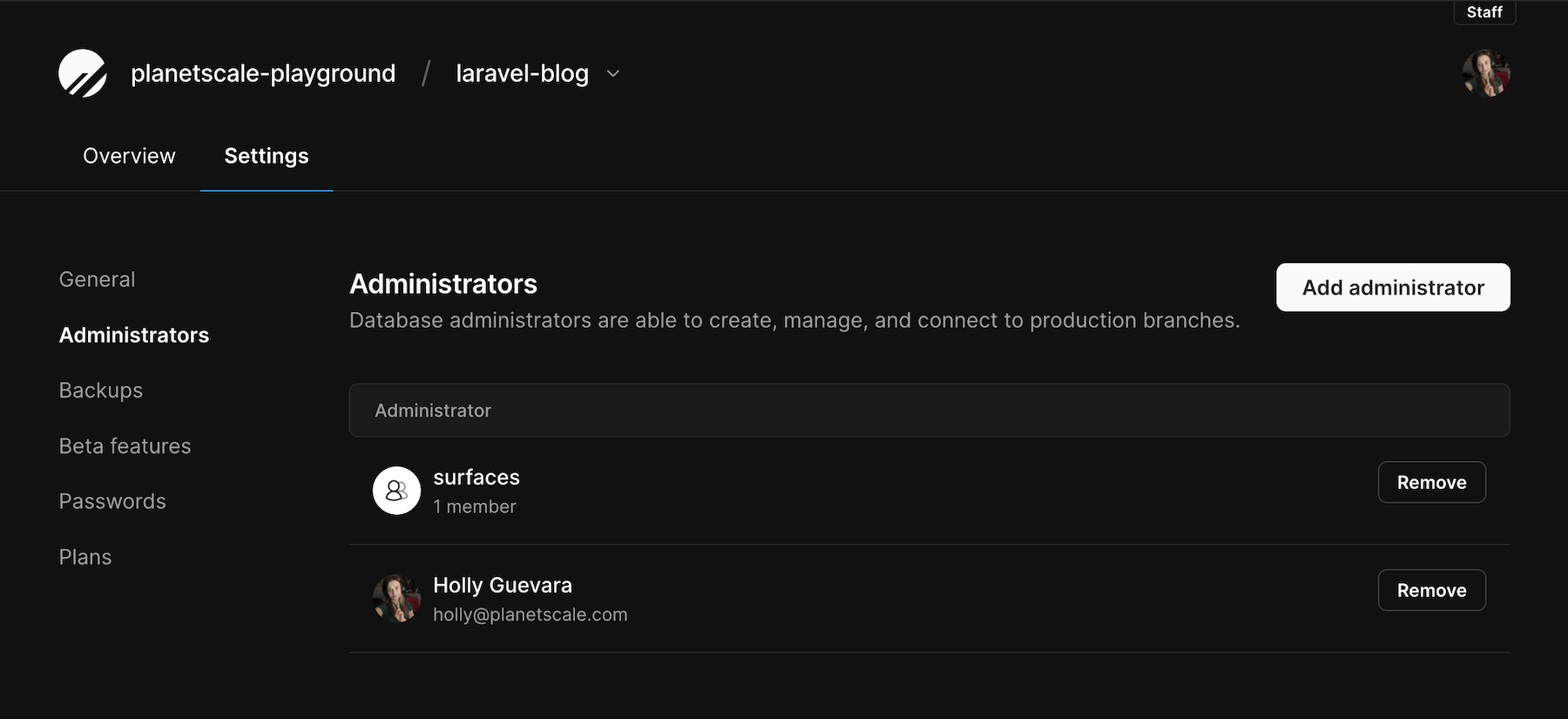The height and width of the screenshot is (719, 1568).
Task: Remove Holly Guevara as administrator
Action: click(x=1431, y=590)
